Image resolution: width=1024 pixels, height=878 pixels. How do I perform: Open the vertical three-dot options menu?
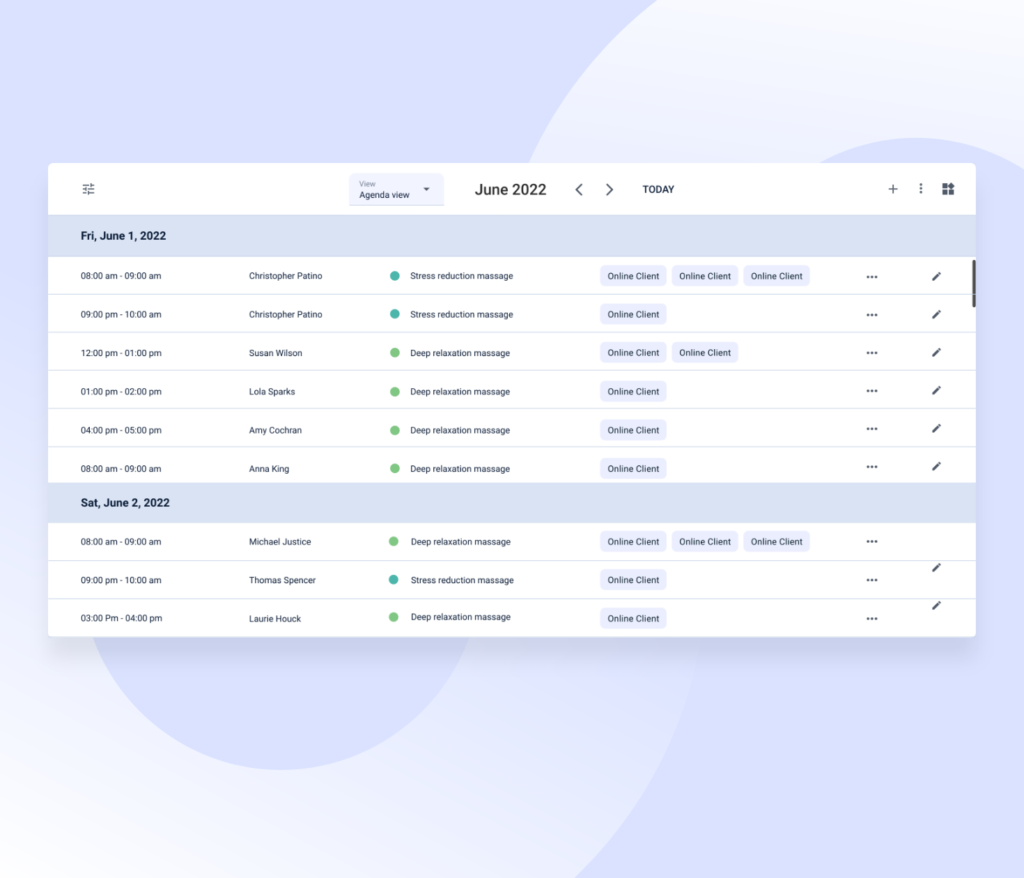921,189
